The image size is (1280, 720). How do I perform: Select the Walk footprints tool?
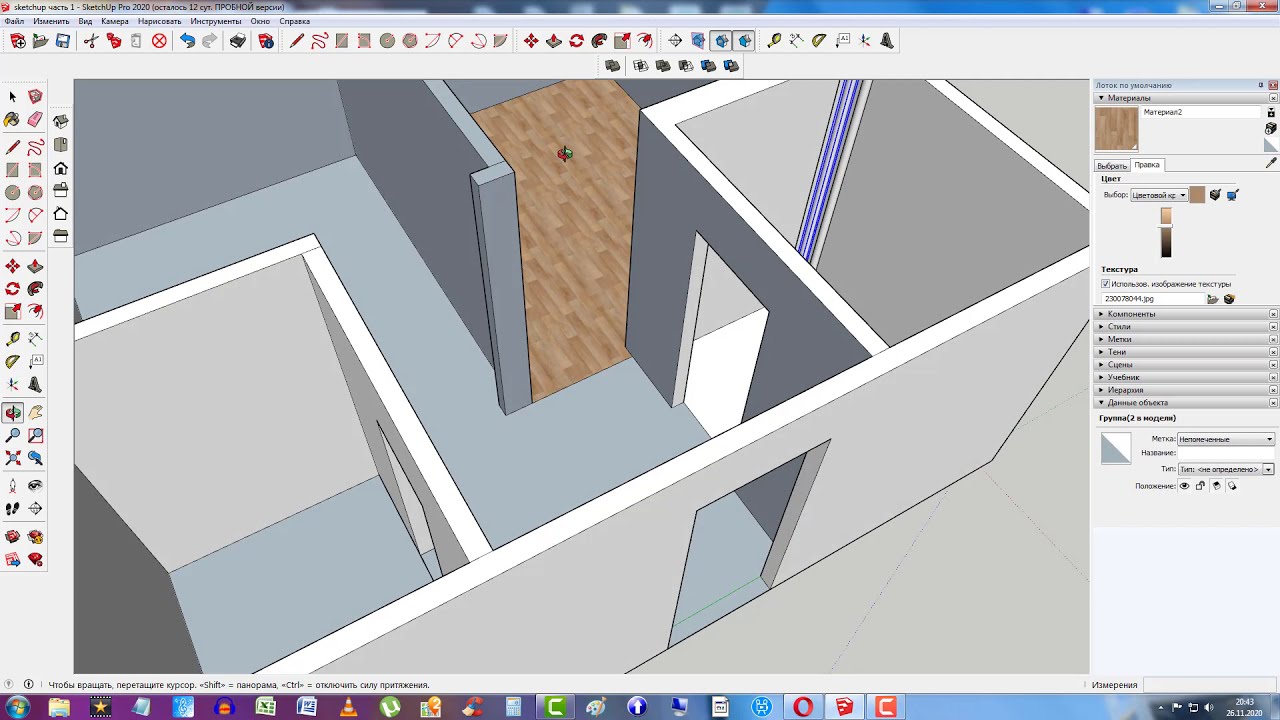pyautogui.click(x=12, y=509)
